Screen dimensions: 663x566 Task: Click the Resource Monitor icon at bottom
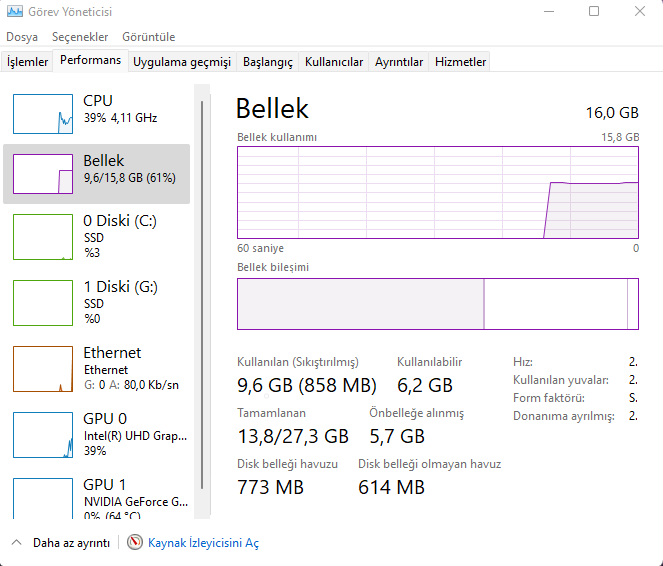pos(135,542)
